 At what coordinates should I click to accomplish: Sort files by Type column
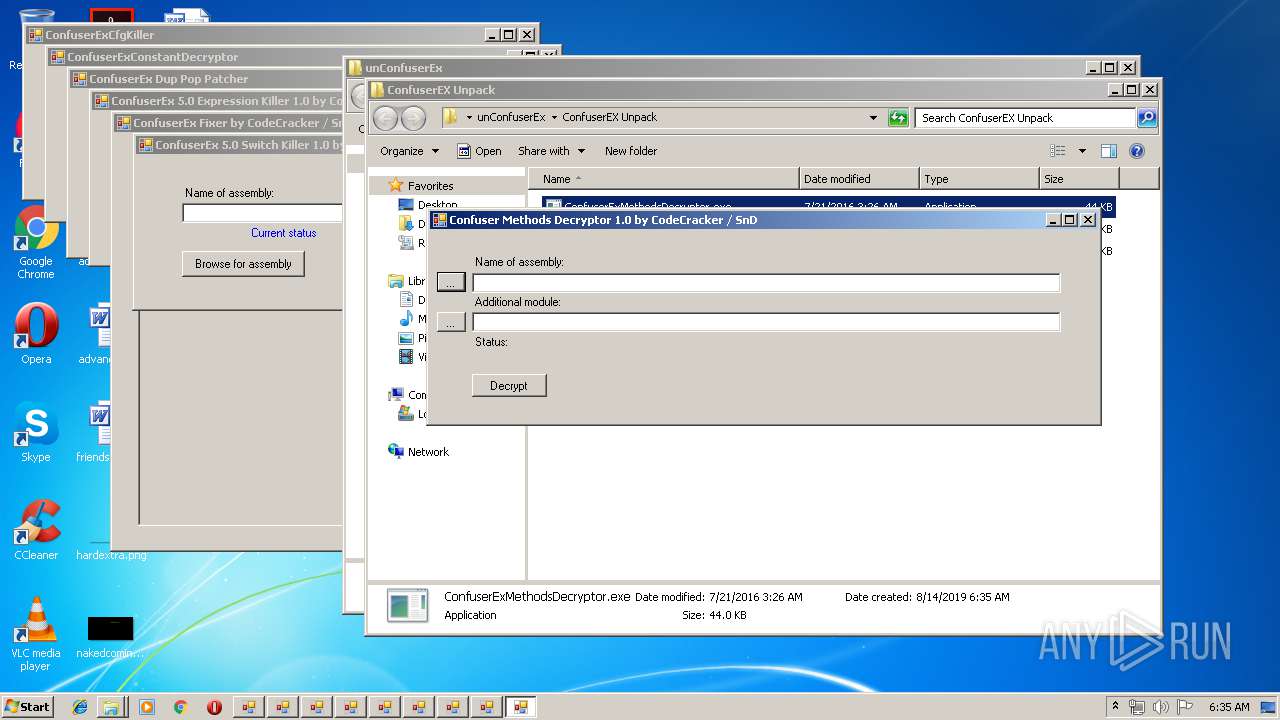coord(979,179)
